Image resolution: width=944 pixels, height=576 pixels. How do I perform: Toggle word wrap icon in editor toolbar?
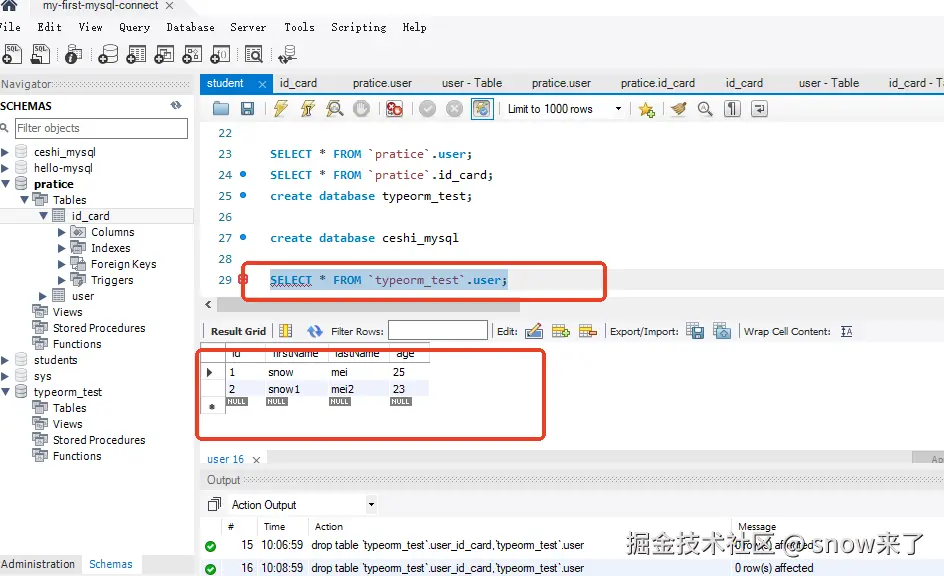point(759,109)
